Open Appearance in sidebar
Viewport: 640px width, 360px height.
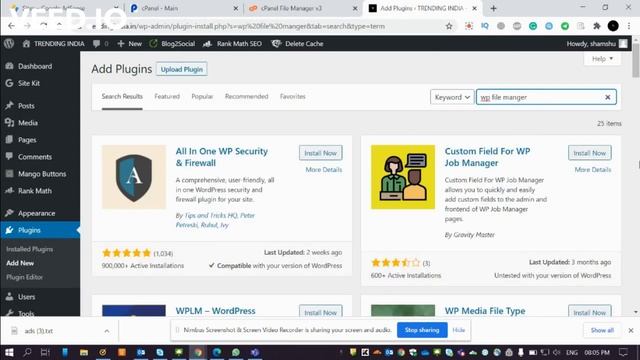pyautogui.click(x=36, y=213)
